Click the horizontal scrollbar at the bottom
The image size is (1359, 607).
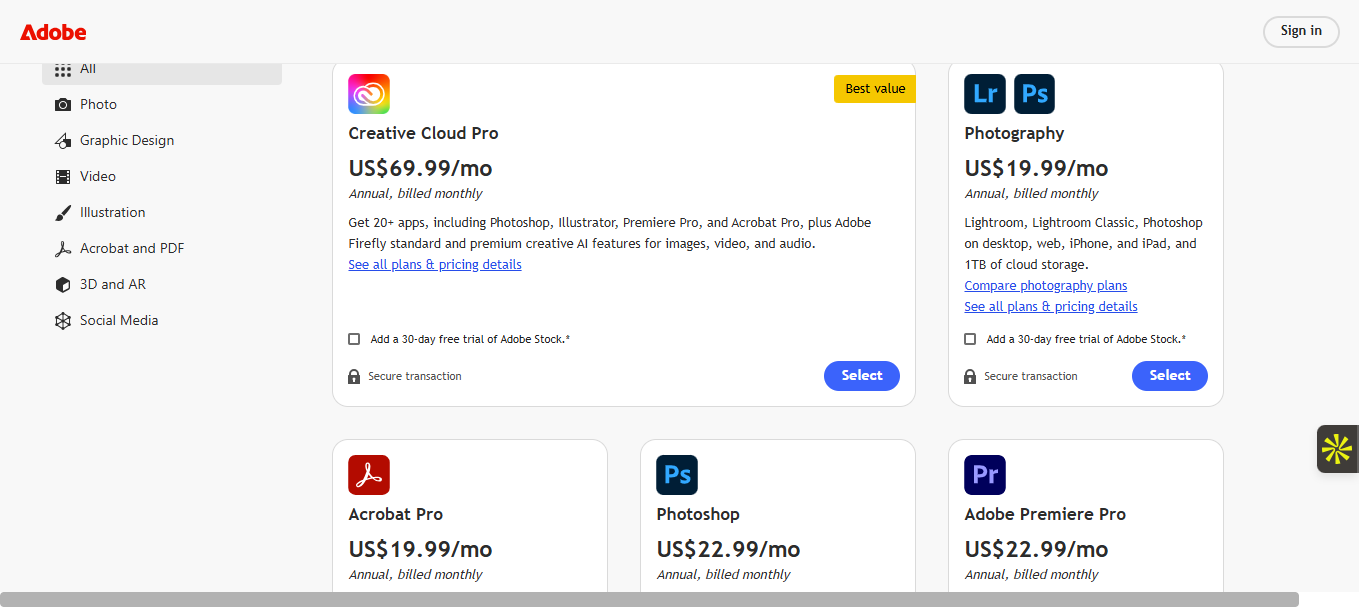click(x=650, y=599)
